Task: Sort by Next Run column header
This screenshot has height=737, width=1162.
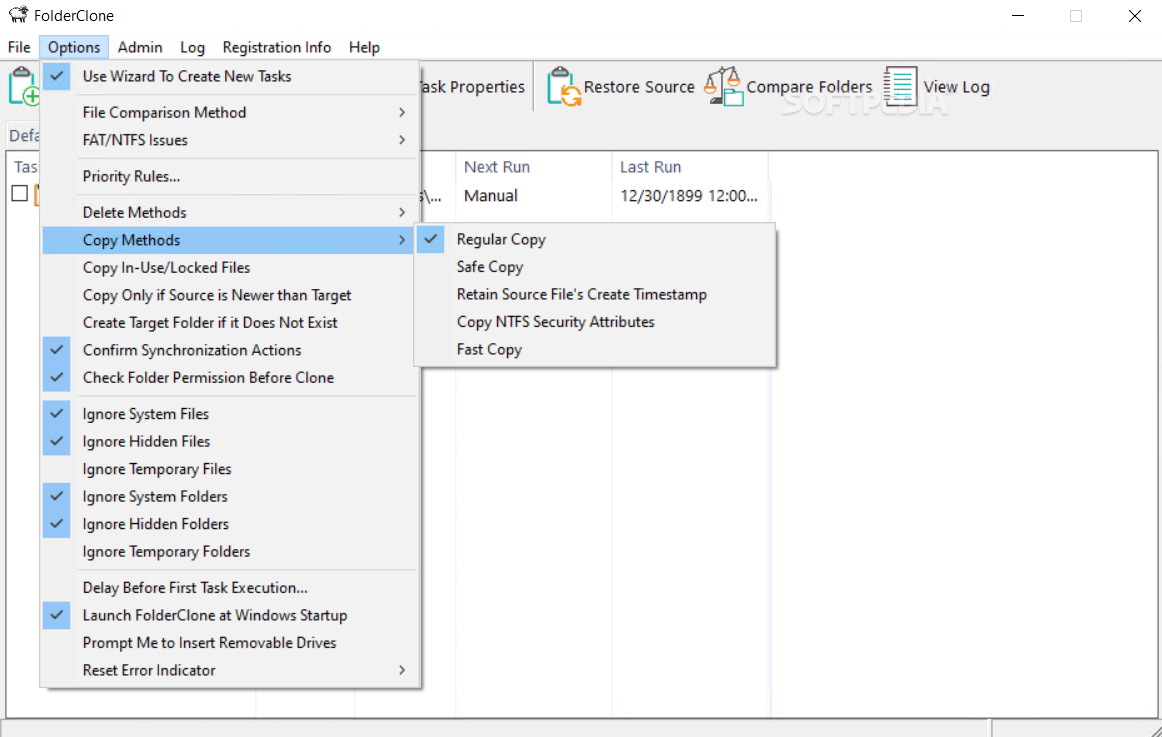Action: click(534, 167)
